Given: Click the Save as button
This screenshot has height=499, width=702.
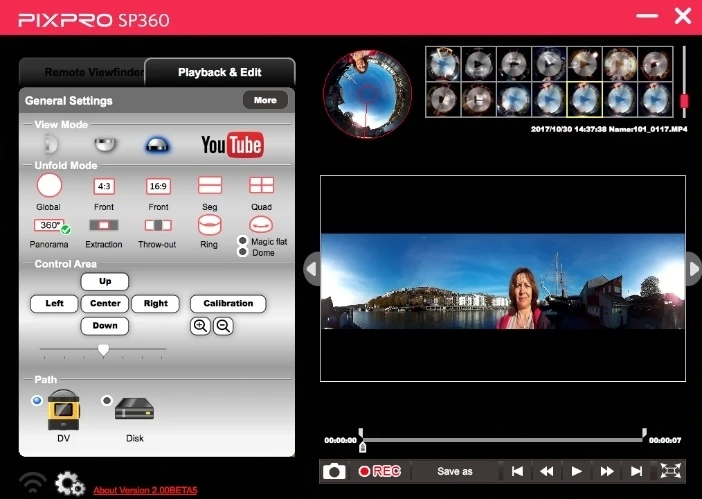Looking at the screenshot, I should [454, 471].
